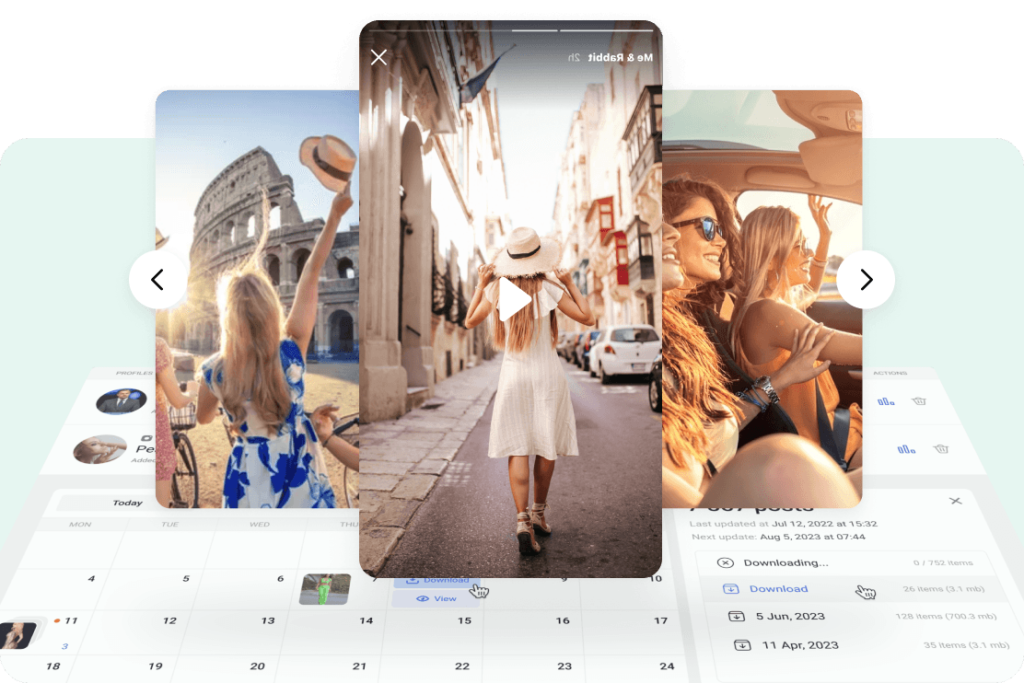Image resolution: width=1024 pixels, height=683 pixels.
Task: Click the blue 3 count under day 11
Action: click(x=65, y=646)
